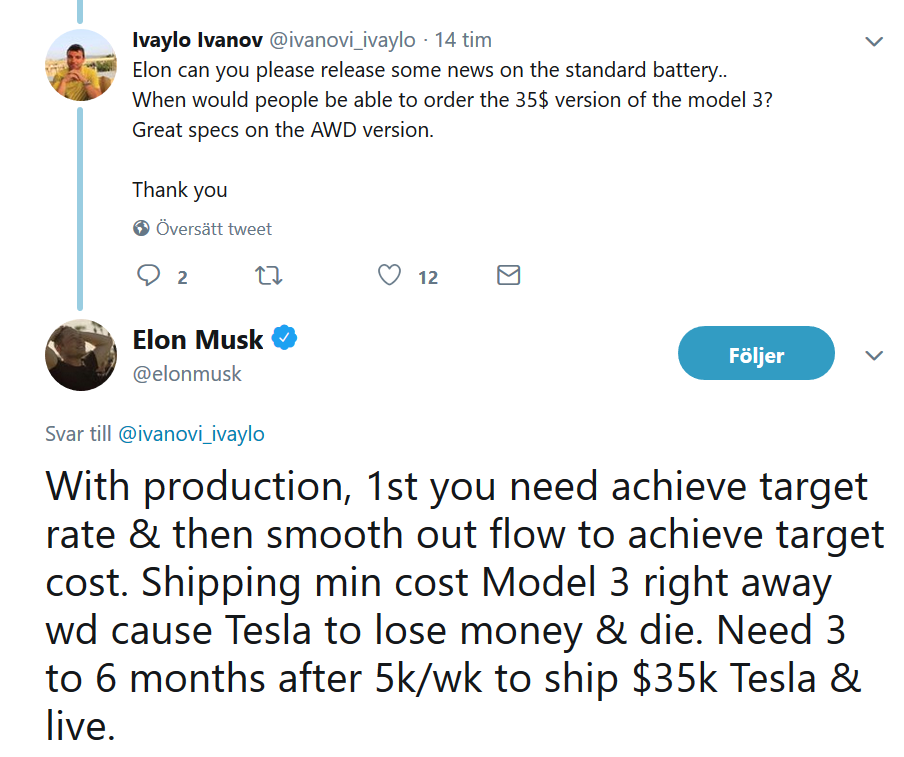The image size is (904, 757).
Task: Retweet Ivaylo Ivanov's tweet
Action: tap(269, 276)
